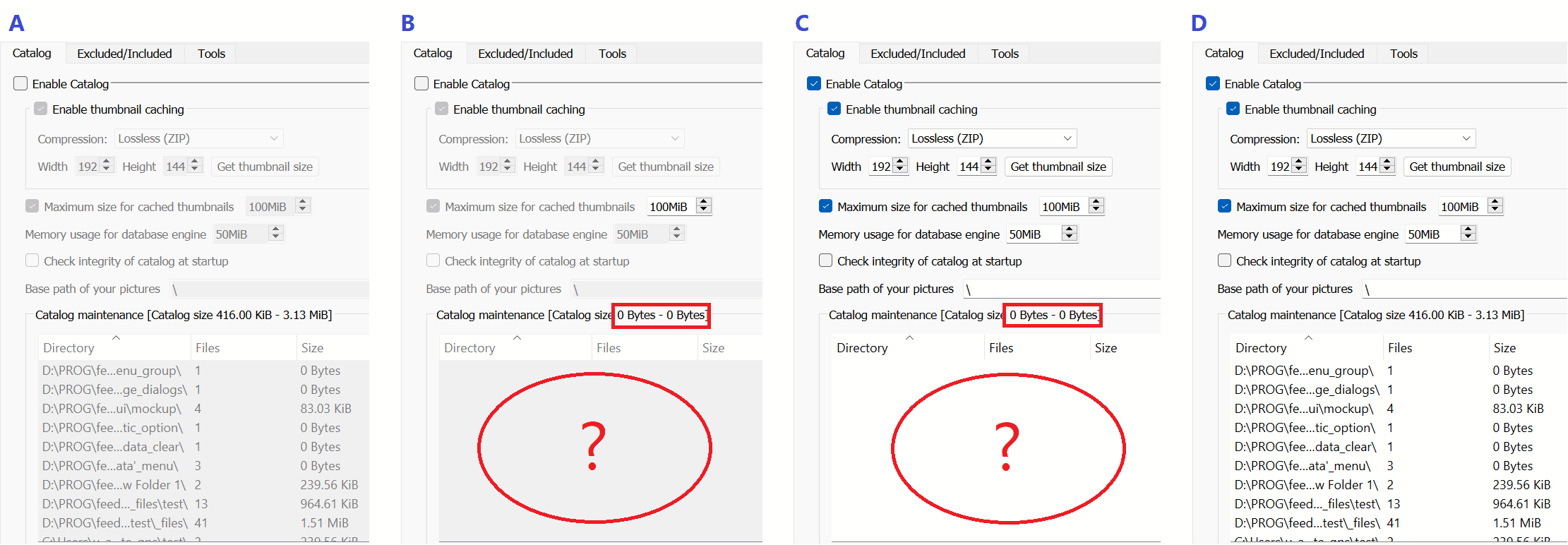Click Get thumbnail size button in panel D
The image size is (1568, 545).
1456,167
